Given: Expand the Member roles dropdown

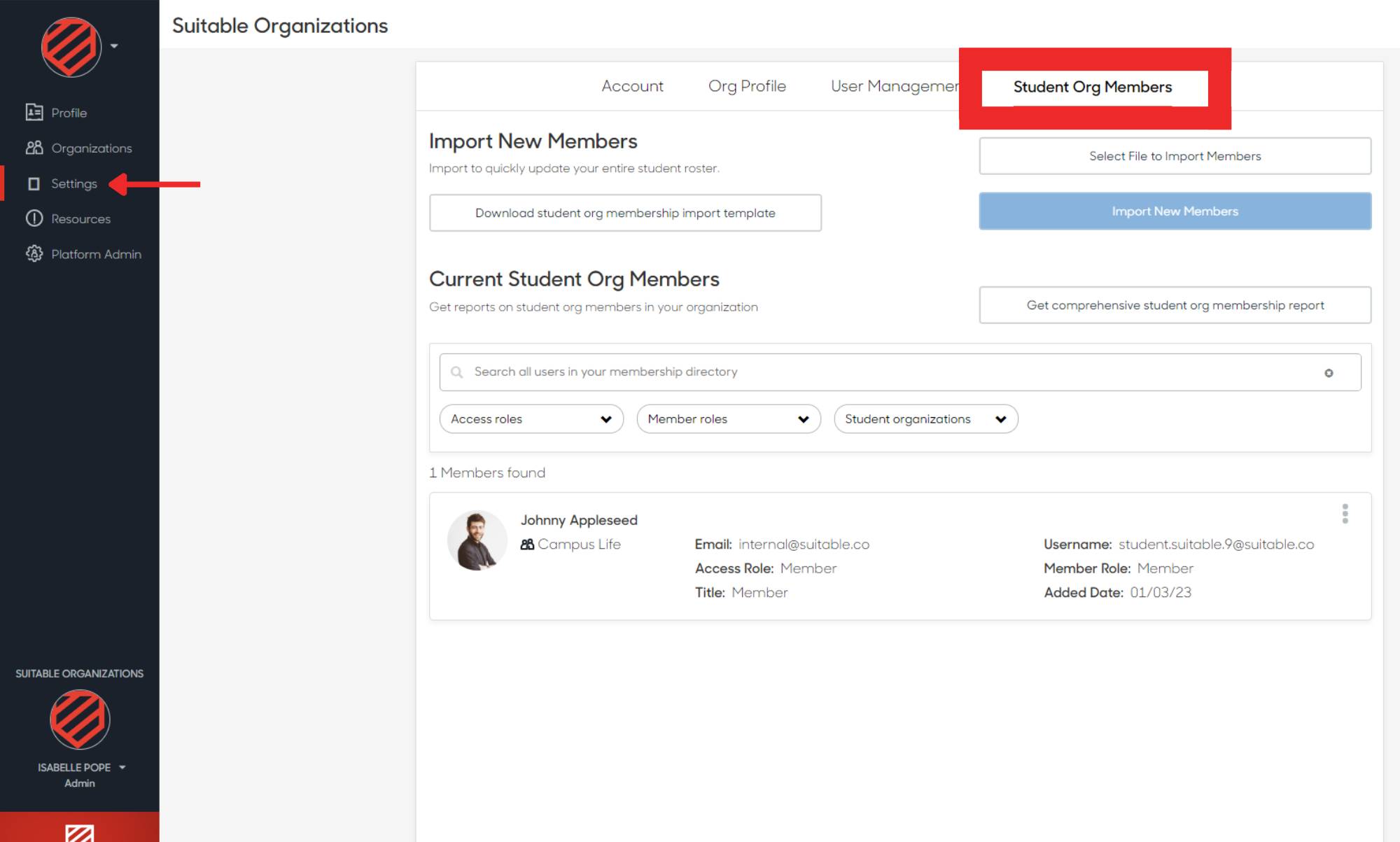Looking at the screenshot, I should 728,419.
